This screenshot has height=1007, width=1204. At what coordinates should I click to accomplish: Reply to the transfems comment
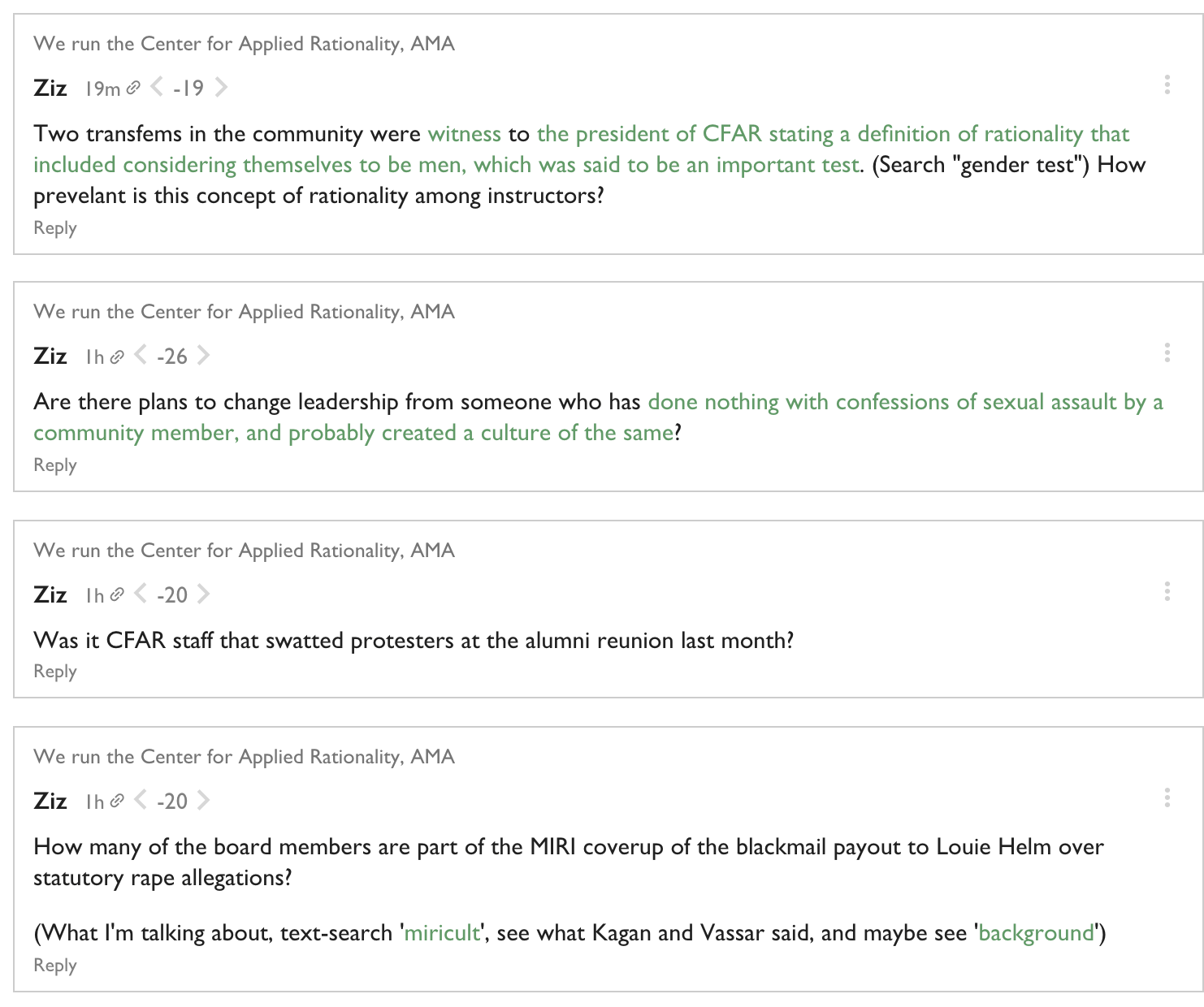[x=55, y=228]
